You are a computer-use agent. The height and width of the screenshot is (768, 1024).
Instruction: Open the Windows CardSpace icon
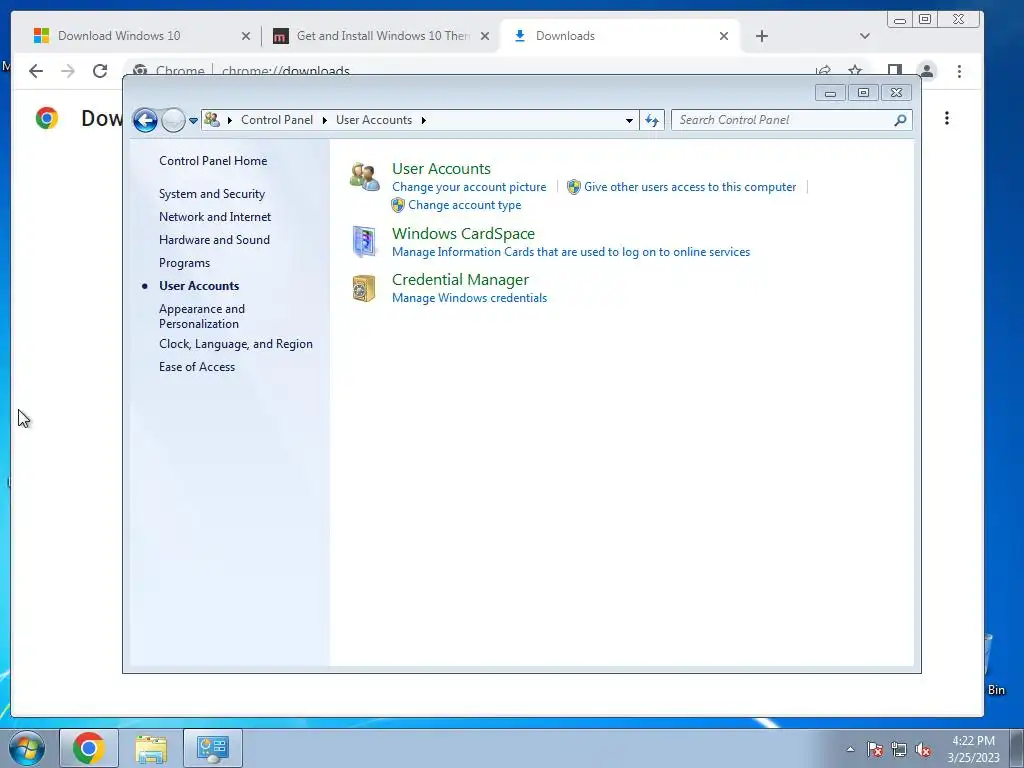[x=364, y=242]
